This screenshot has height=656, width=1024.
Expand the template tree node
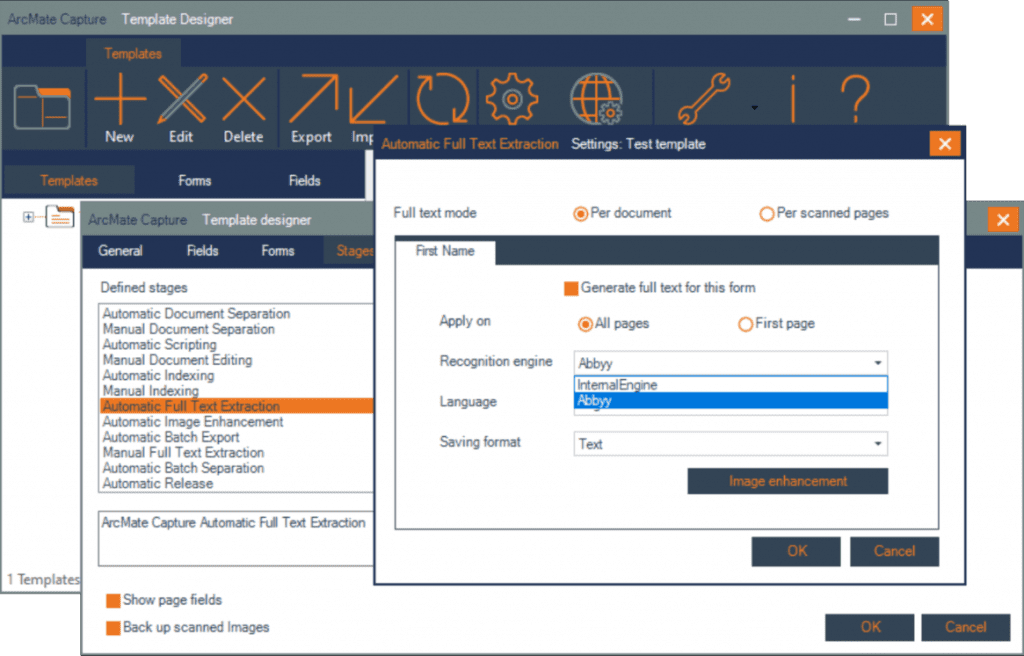[28, 216]
